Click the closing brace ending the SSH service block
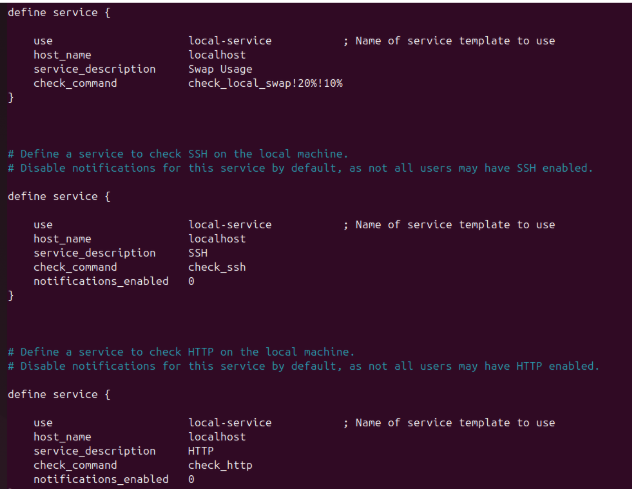The image size is (632, 489). [11, 295]
